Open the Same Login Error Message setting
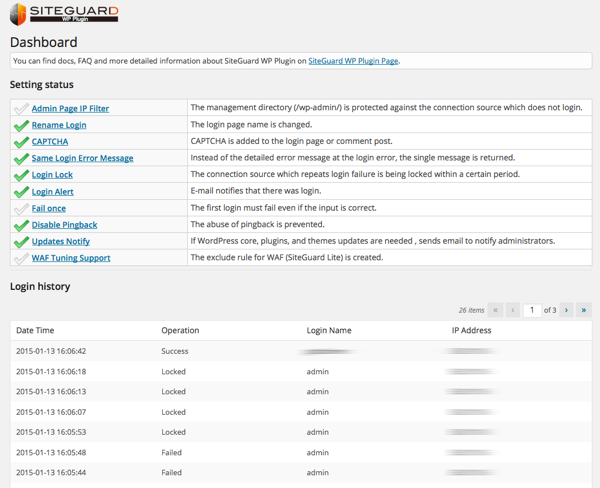600x488 pixels. click(82, 158)
